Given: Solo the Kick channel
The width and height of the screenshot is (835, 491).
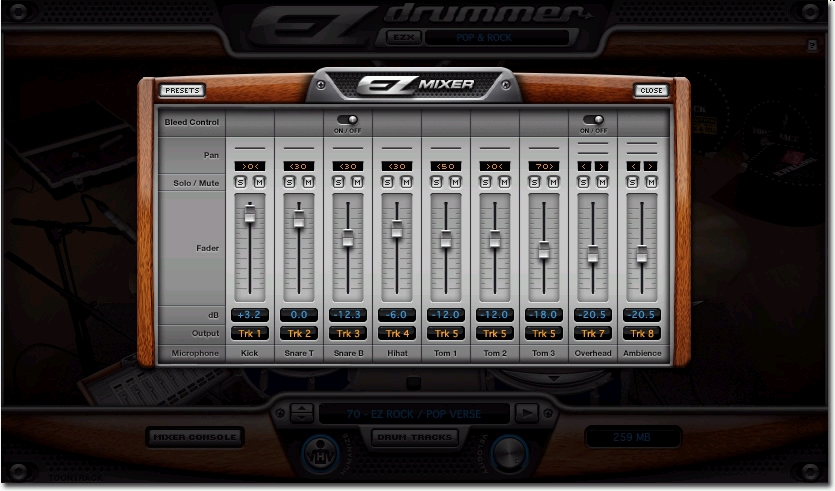Looking at the screenshot, I should 240,183.
